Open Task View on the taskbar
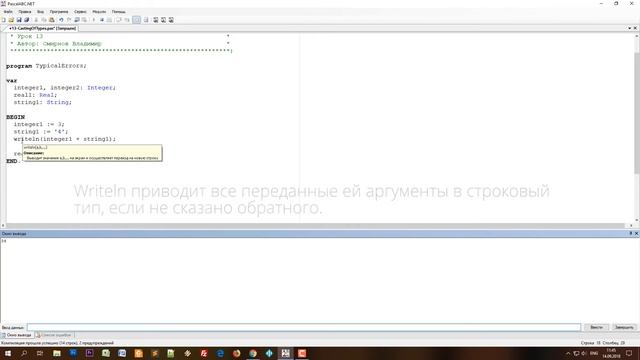Image resolution: width=640 pixels, height=360 pixels. click(40, 353)
